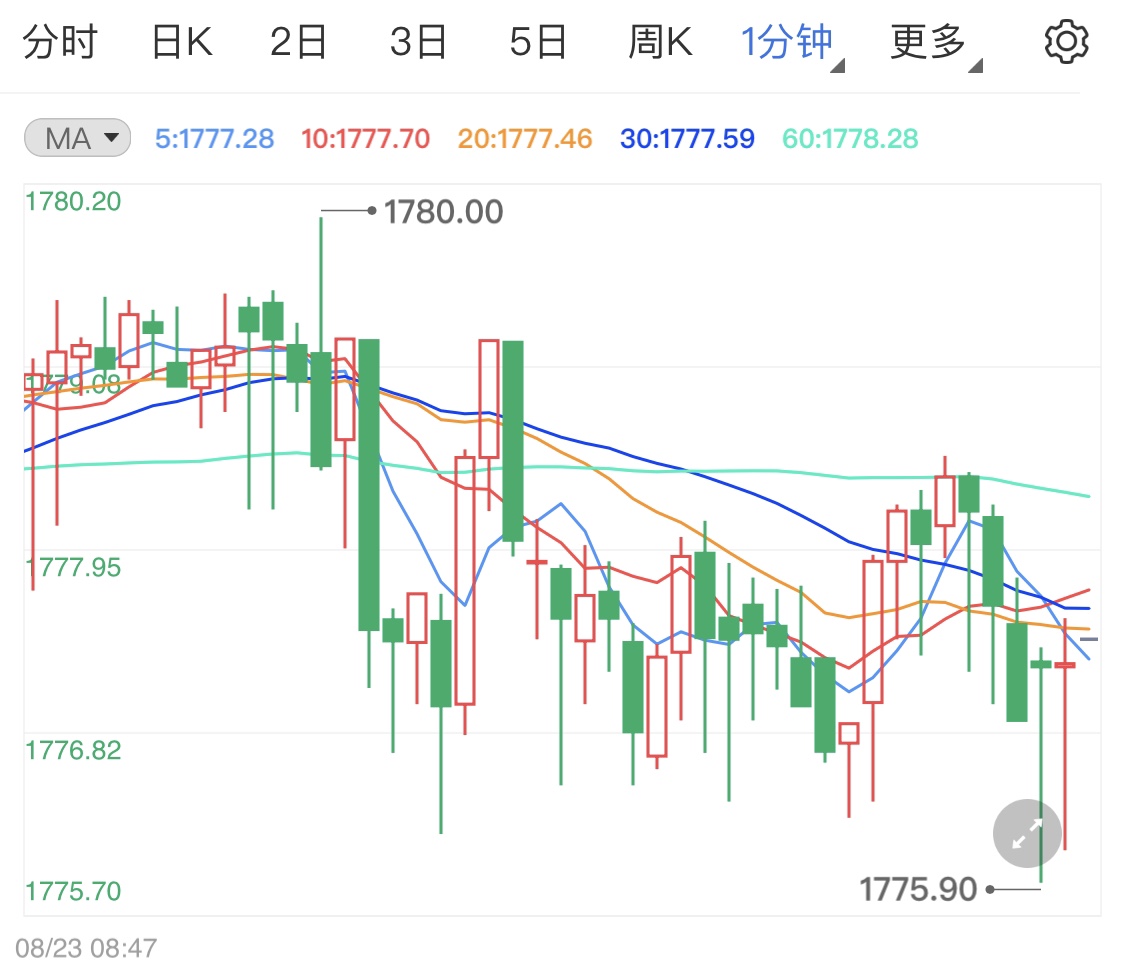
Task: Click the MA60 value 60:1778.28
Action: [850, 139]
